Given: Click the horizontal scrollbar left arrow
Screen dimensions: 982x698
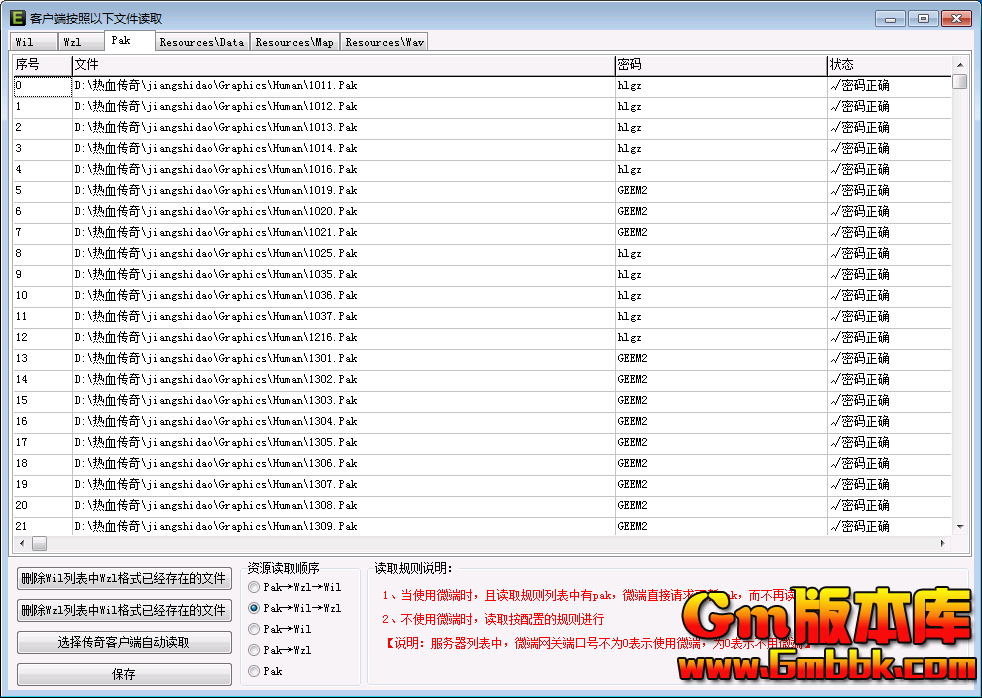Looking at the screenshot, I should [21, 543].
